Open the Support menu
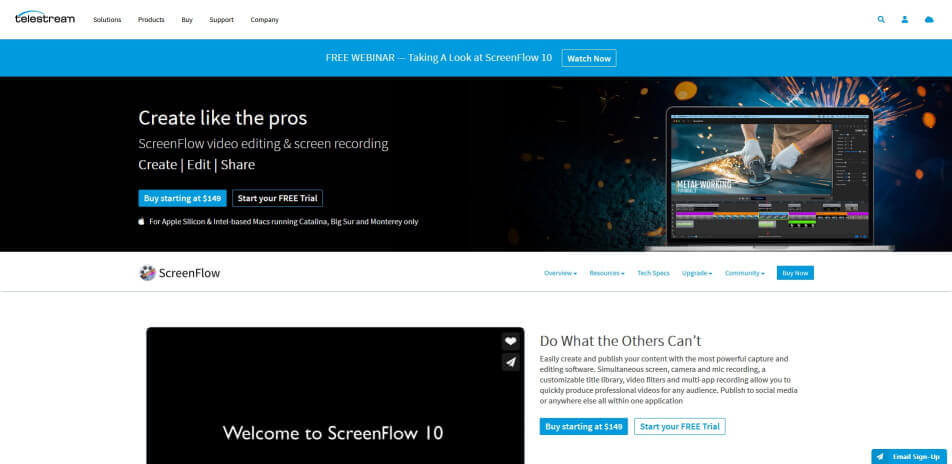 pyautogui.click(x=222, y=20)
